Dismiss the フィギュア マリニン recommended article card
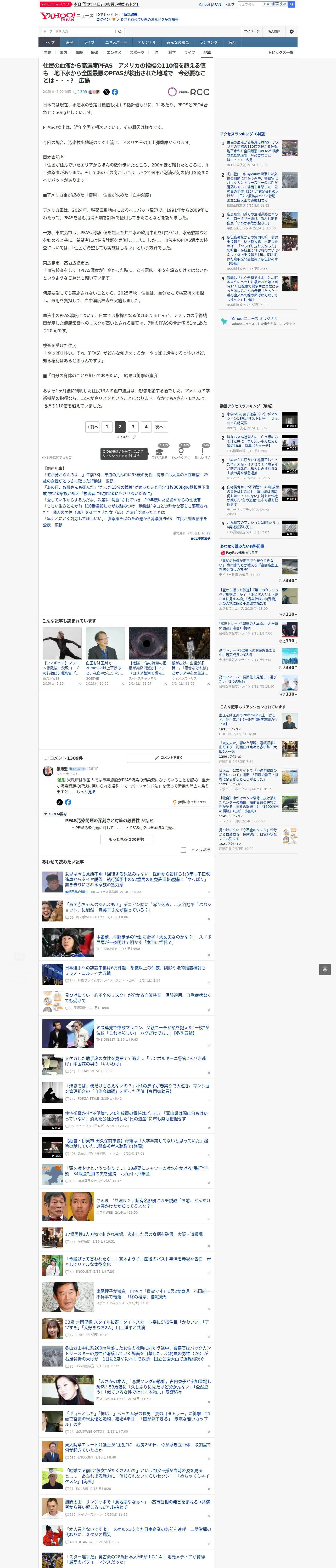The width and height of the screenshot is (336, 1568). click(x=79, y=684)
